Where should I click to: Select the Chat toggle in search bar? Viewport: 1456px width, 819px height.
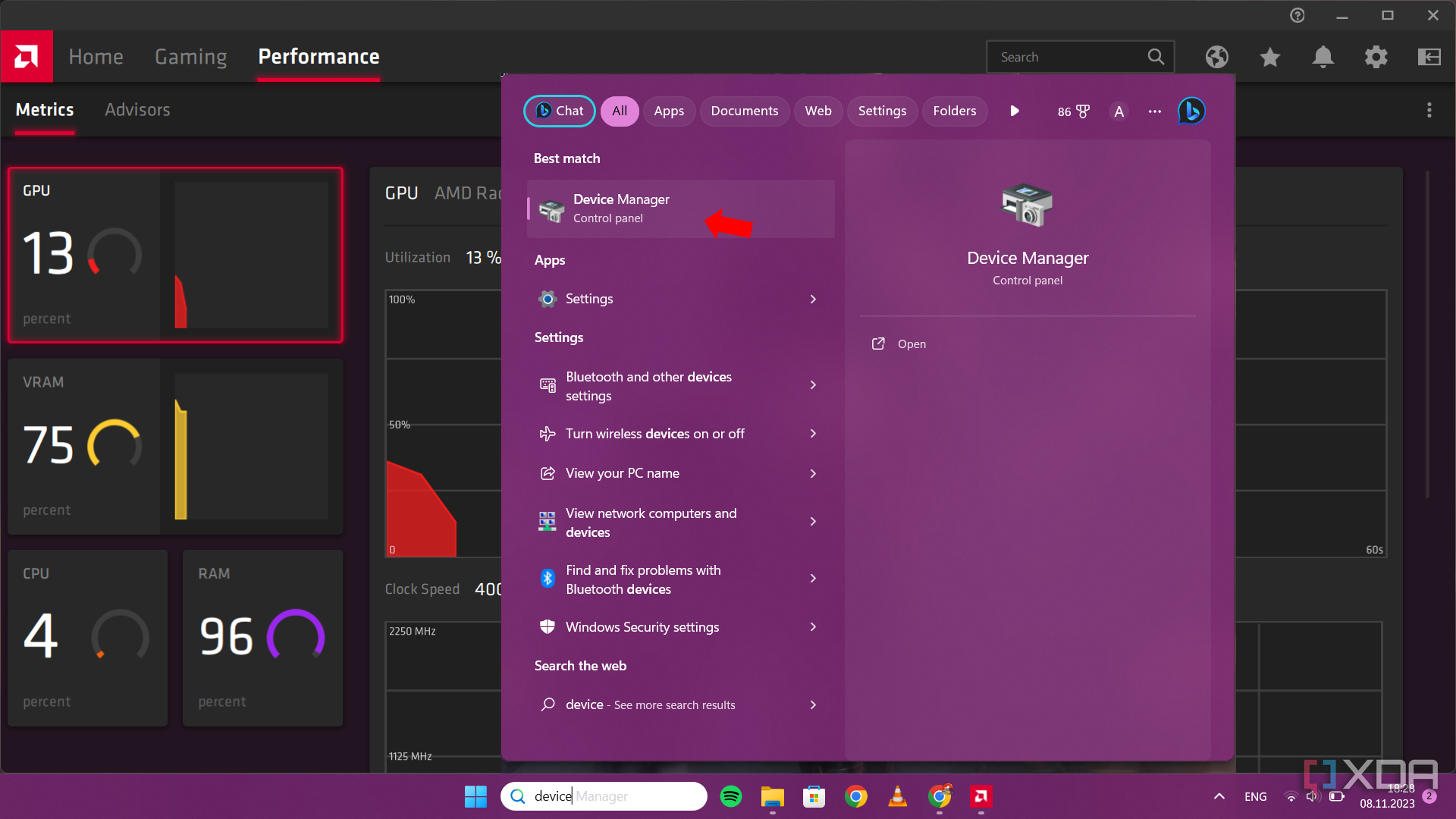558,111
